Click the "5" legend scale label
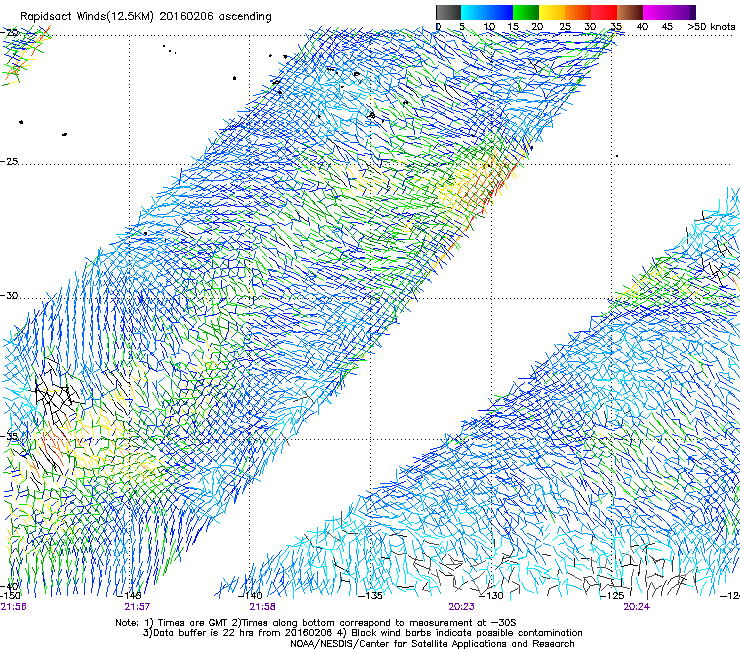Screen dimensions: 740x650 pos(462,26)
